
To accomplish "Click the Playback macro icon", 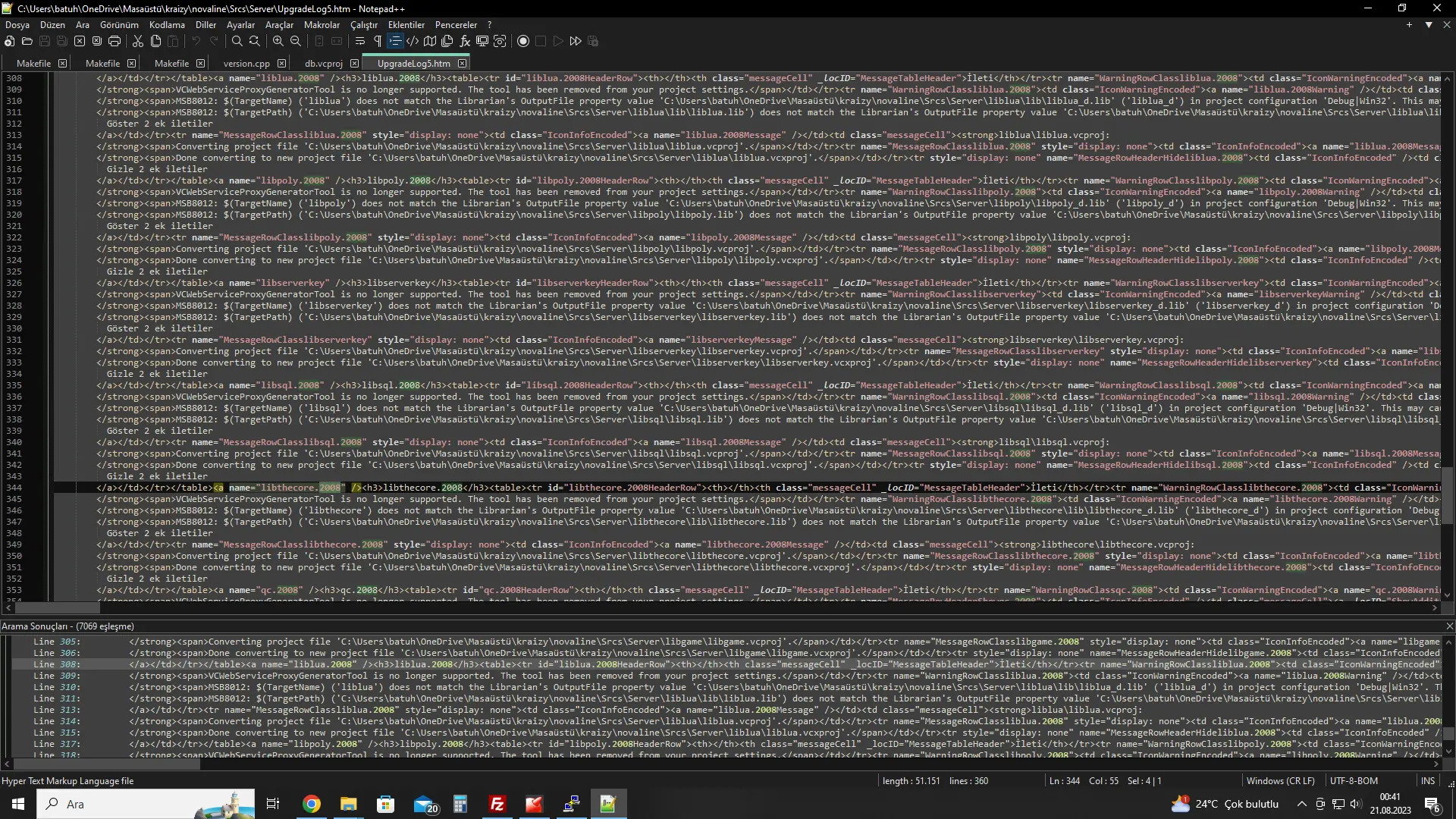I will (x=558, y=41).
